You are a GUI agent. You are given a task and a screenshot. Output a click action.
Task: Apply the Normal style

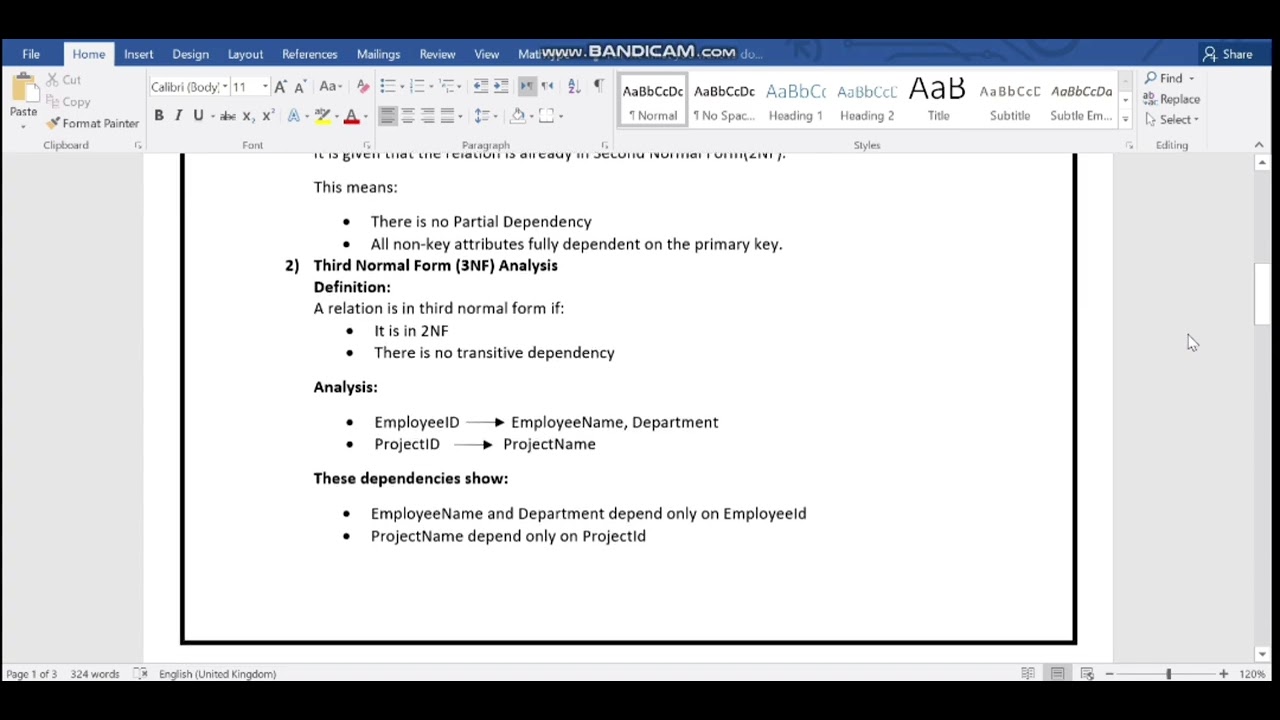coord(653,100)
